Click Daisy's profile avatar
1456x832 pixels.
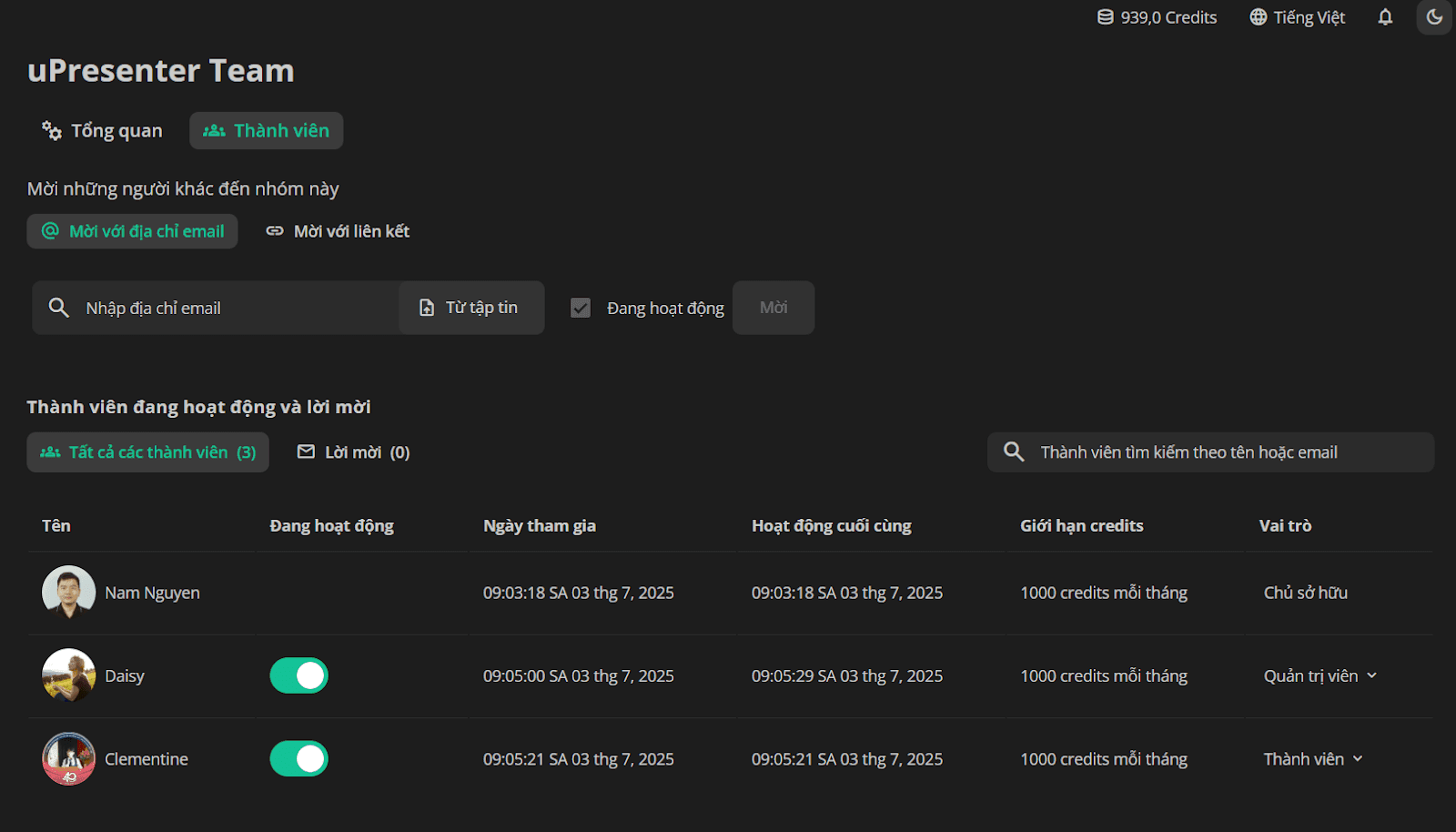[69, 675]
